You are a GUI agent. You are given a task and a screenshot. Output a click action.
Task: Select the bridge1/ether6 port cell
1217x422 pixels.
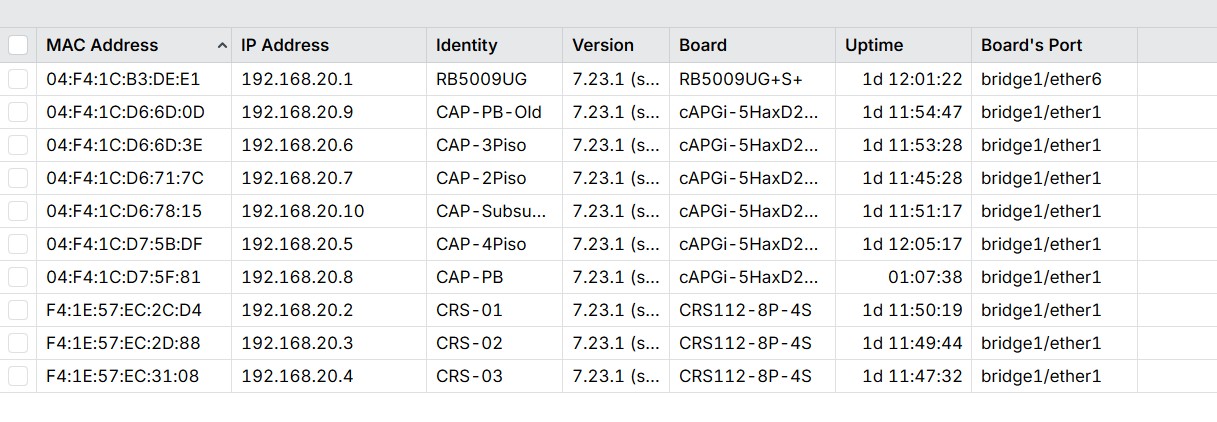(1041, 79)
